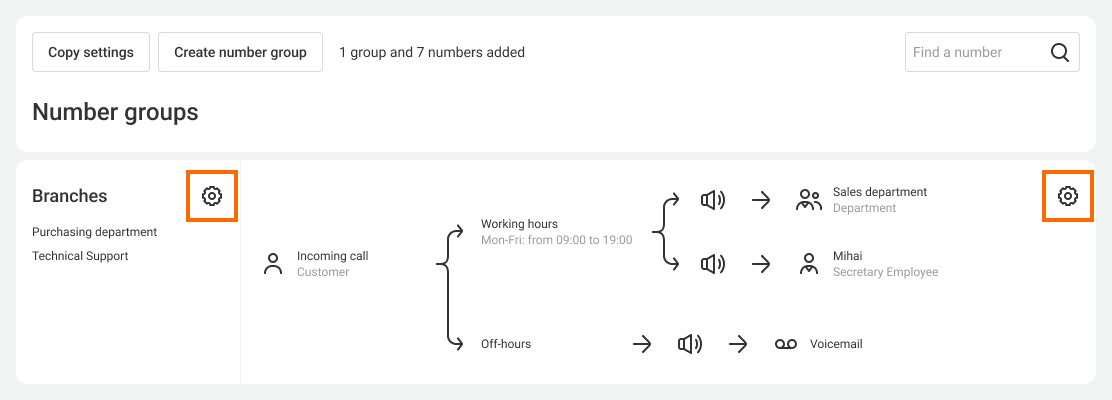Click the Voicemail icon
Viewport: 1112px width, 400px height.
click(x=785, y=344)
